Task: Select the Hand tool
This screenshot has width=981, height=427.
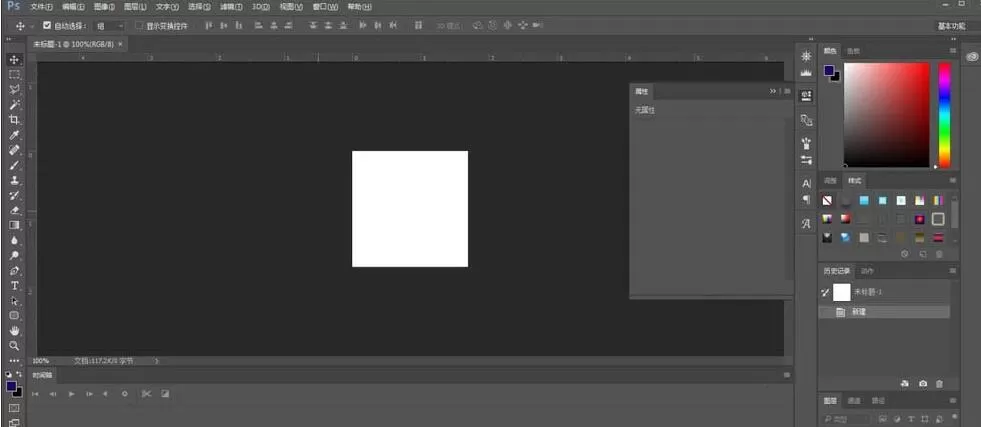Action: (x=14, y=331)
